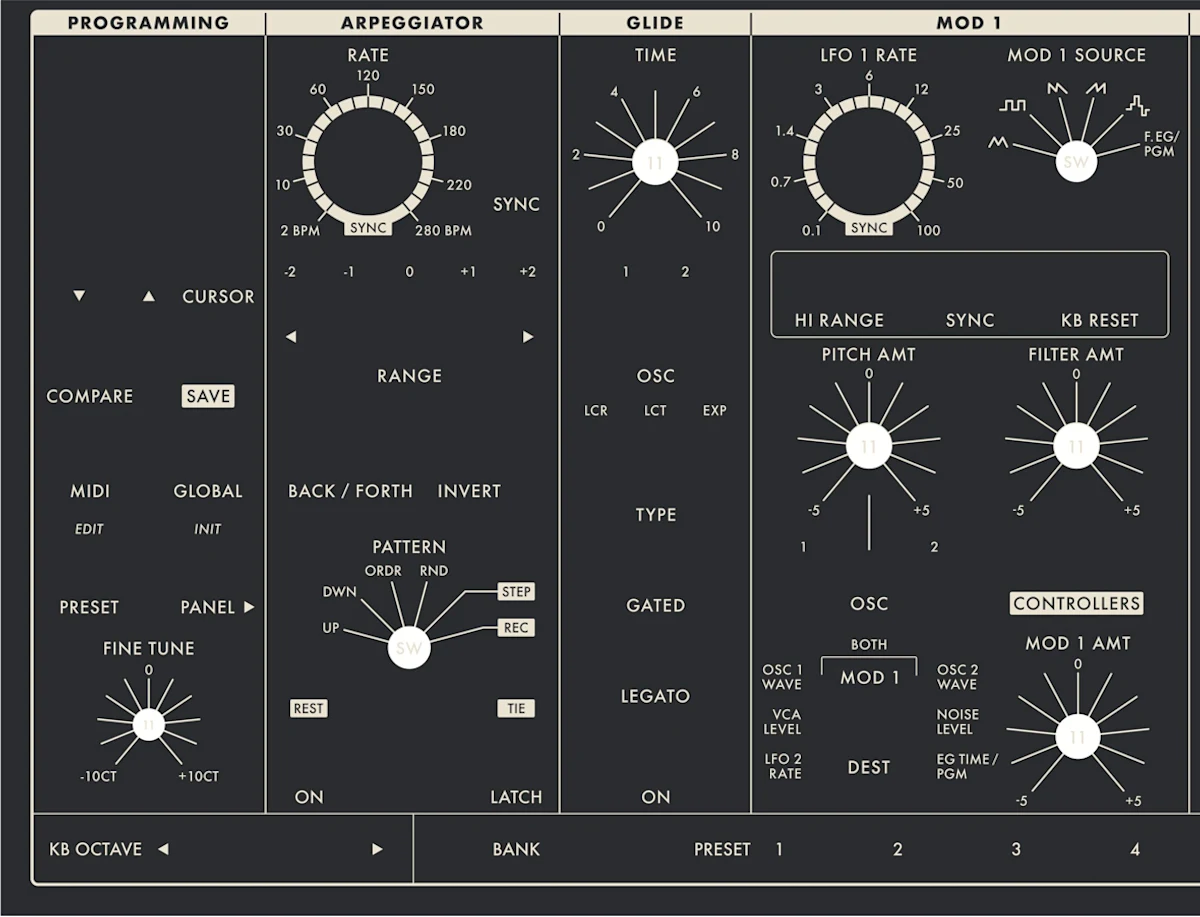This screenshot has height=917, width=1200.
Task: Select square wave for Mod 1 source
Action: click(1012, 105)
